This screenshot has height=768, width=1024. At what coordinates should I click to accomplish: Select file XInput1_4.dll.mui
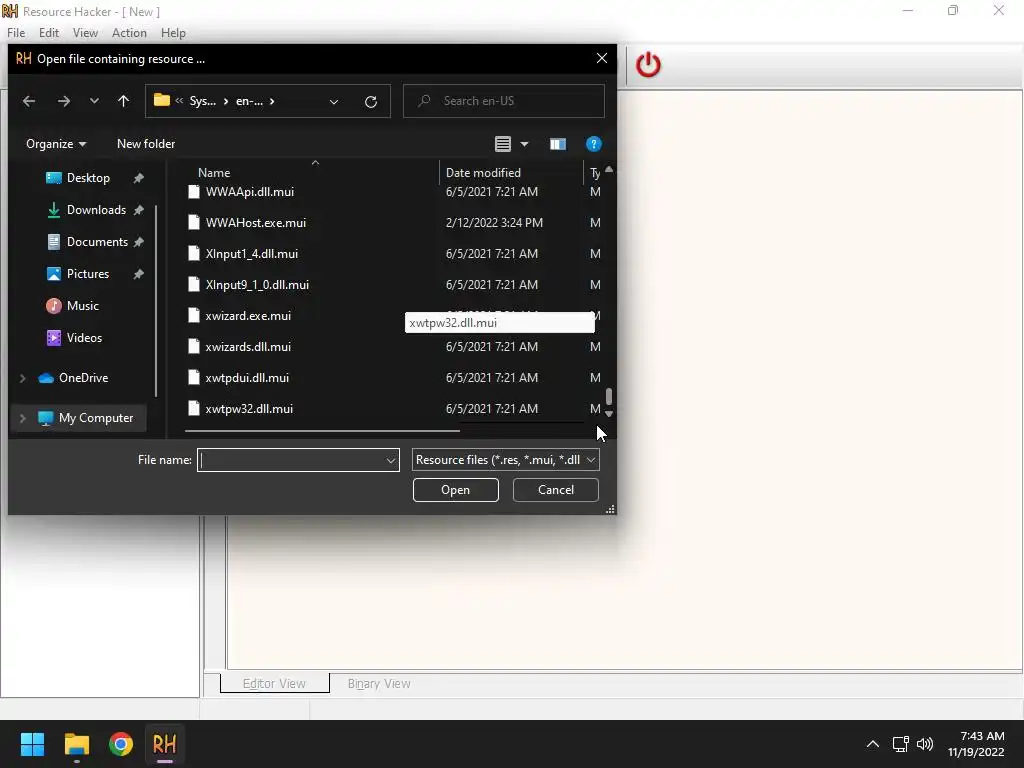(x=251, y=253)
